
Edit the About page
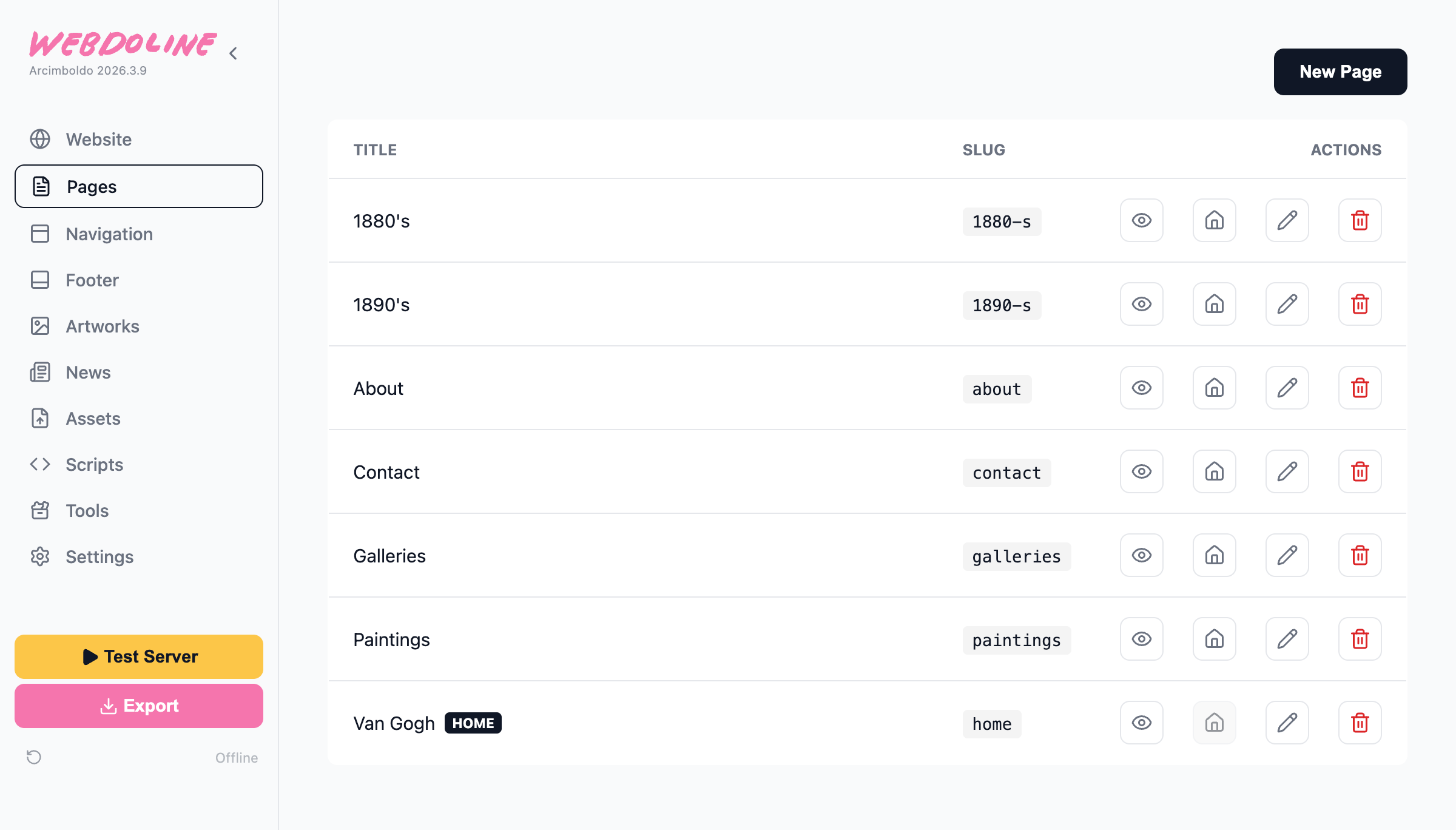click(x=1287, y=388)
